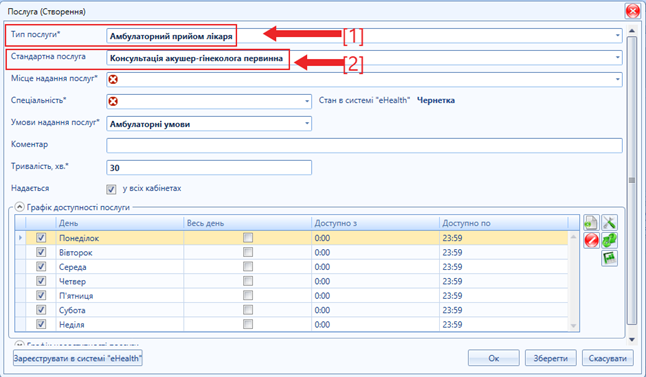The height and width of the screenshot is (377, 646).
Task: Click the 'День' column header
Action: (x=119, y=223)
